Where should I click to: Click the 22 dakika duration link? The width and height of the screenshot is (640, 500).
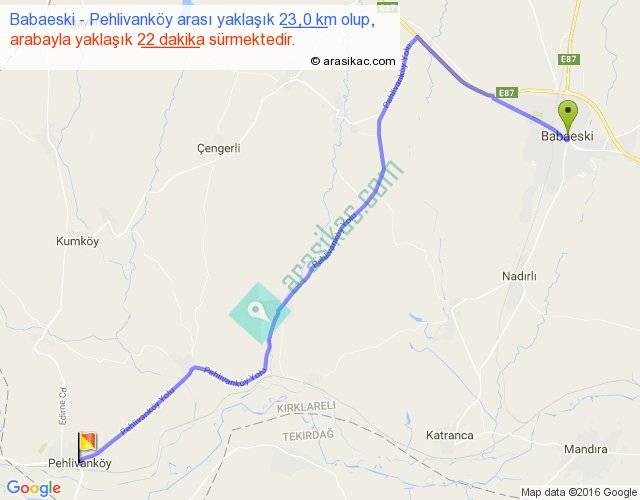(x=171, y=40)
